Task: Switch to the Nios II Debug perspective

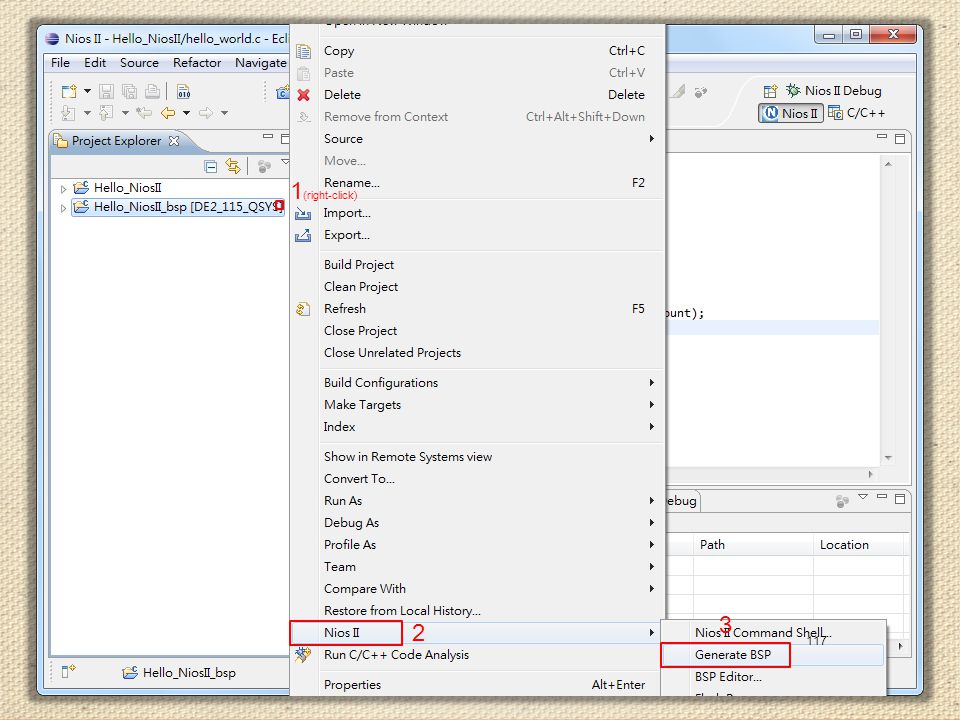Action: click(834, 91)
